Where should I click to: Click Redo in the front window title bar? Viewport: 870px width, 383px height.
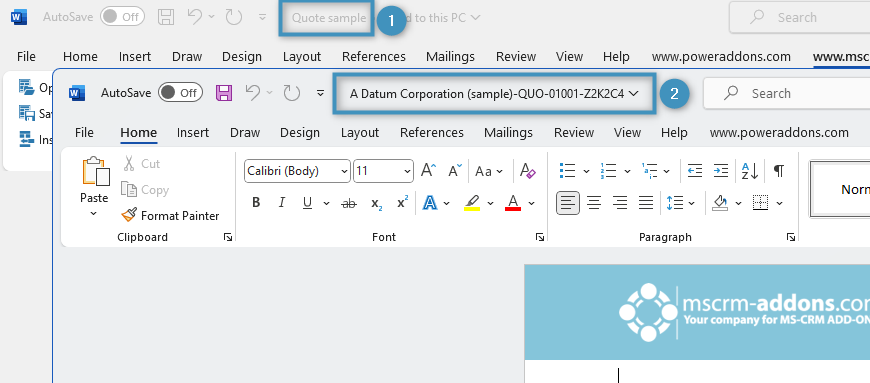(x=291, y=93)
